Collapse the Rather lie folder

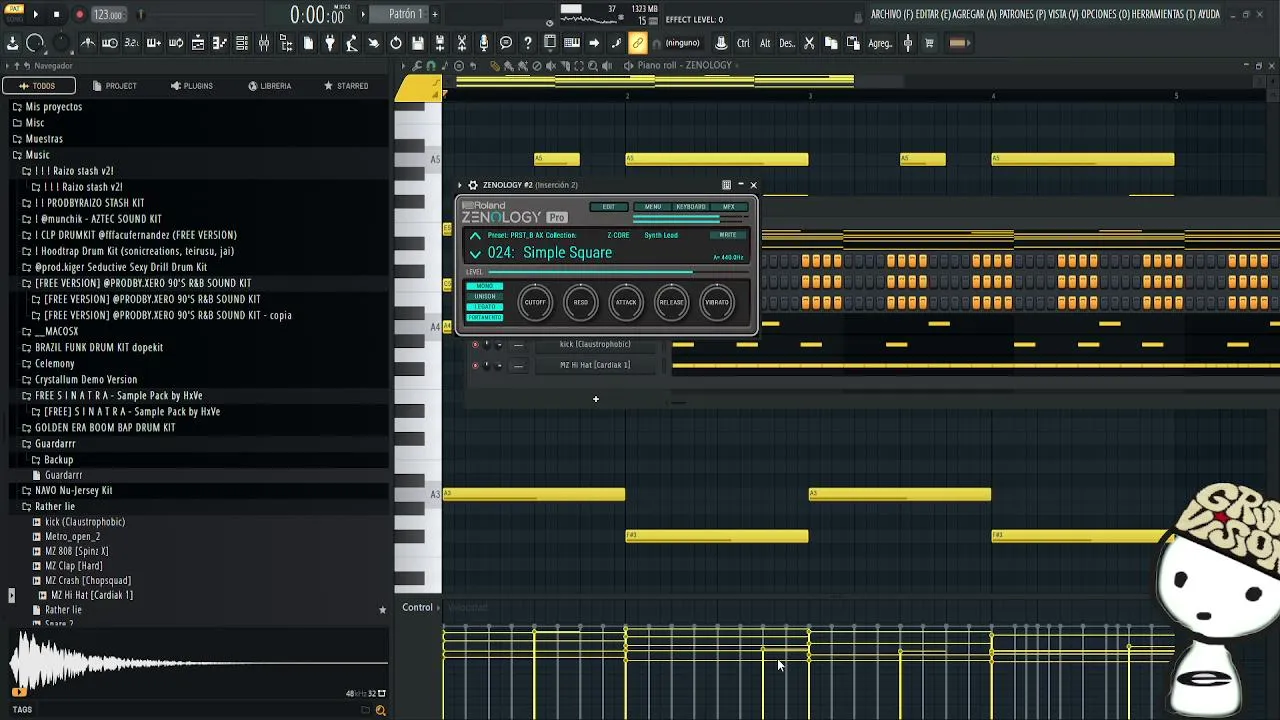pos(49,506)
